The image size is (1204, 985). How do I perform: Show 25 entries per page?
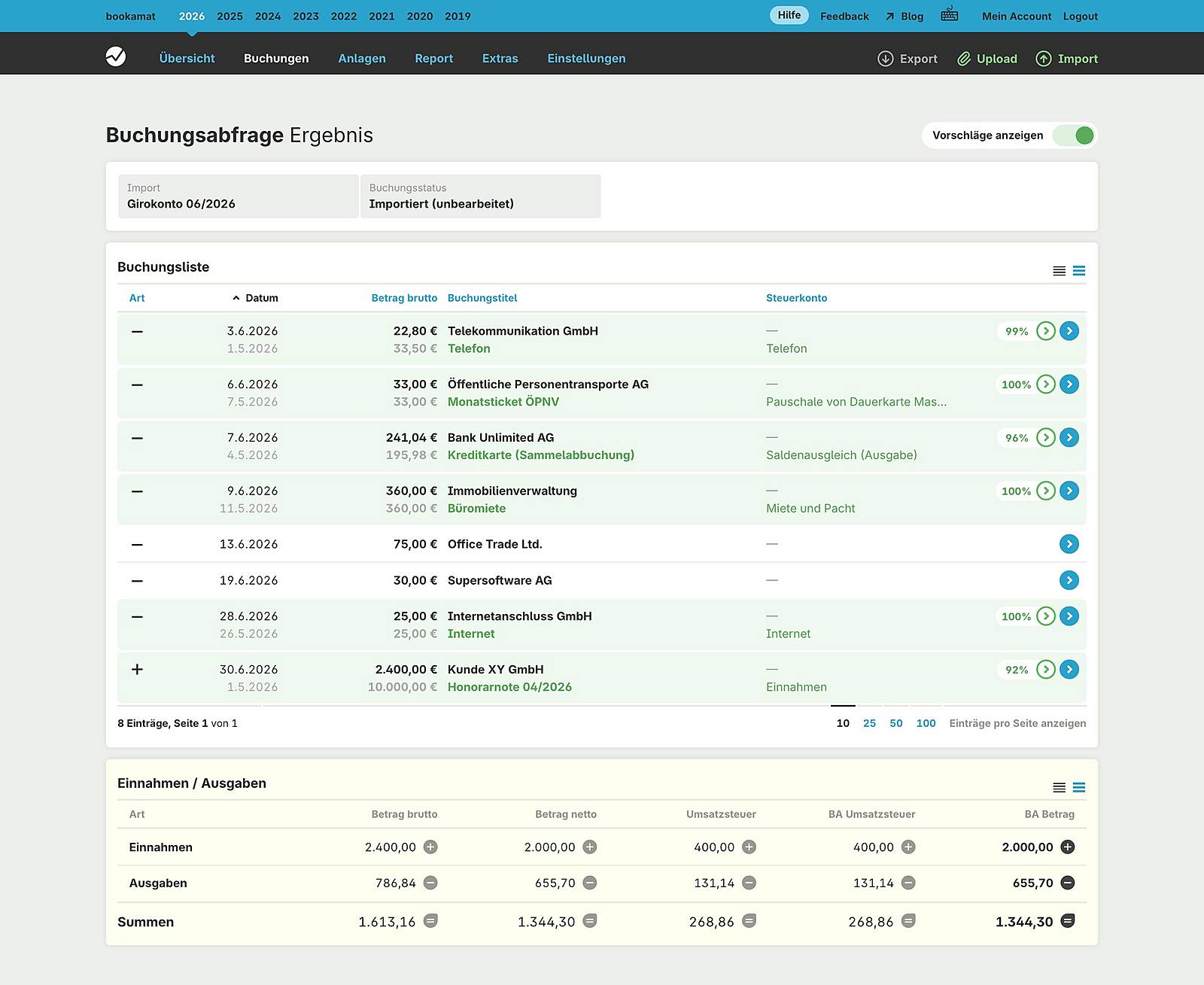[869, 723]
